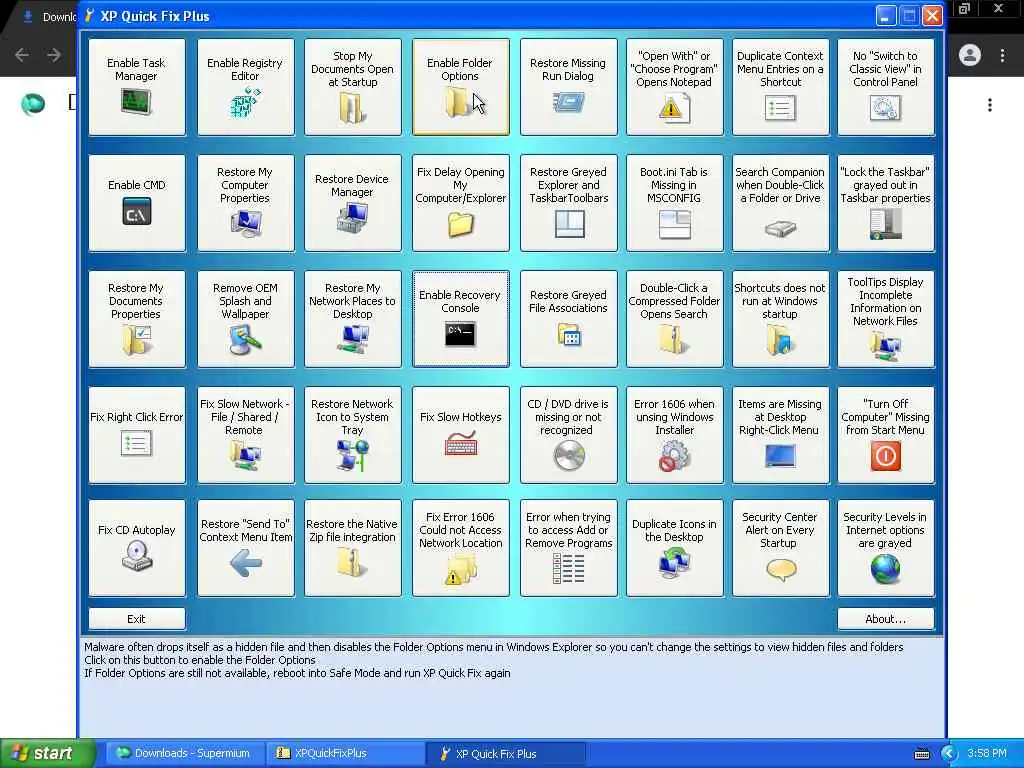Restore "Send To" Context Menu Item
The image size is (1024, 768).
pyautogui.click(x=246, y=548)
